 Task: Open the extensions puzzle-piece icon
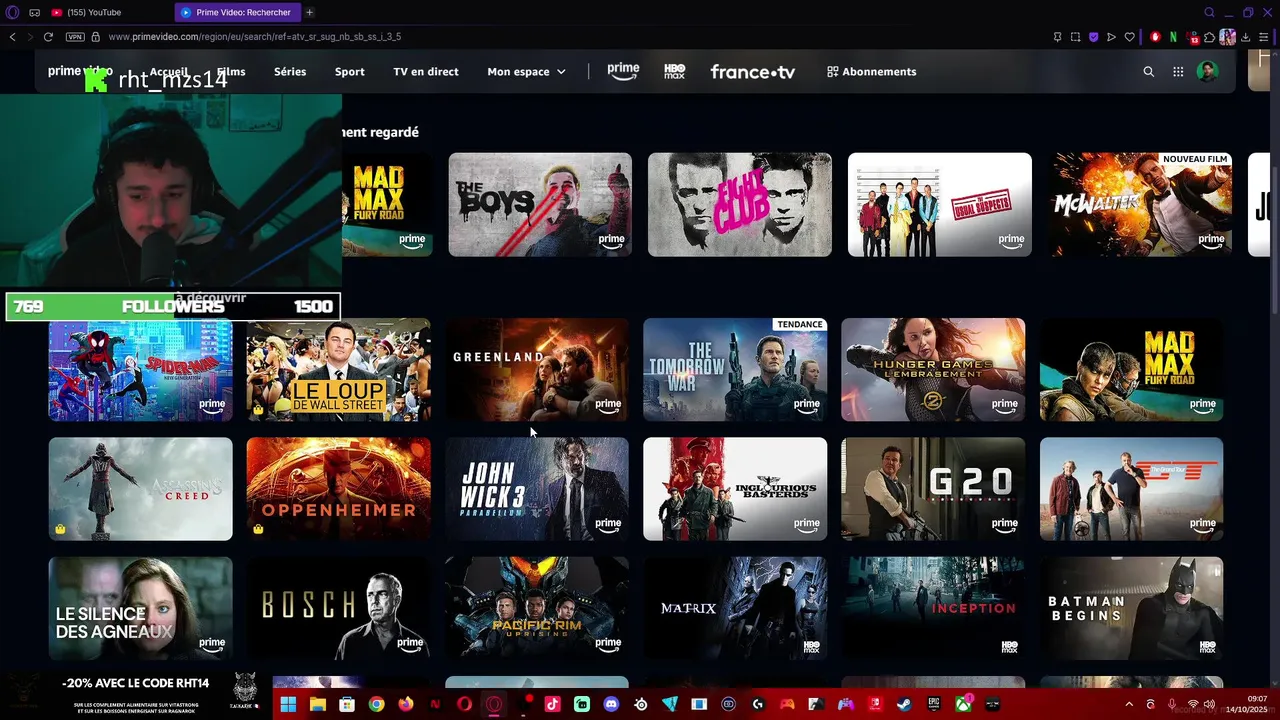click(x=1209, y=37)
